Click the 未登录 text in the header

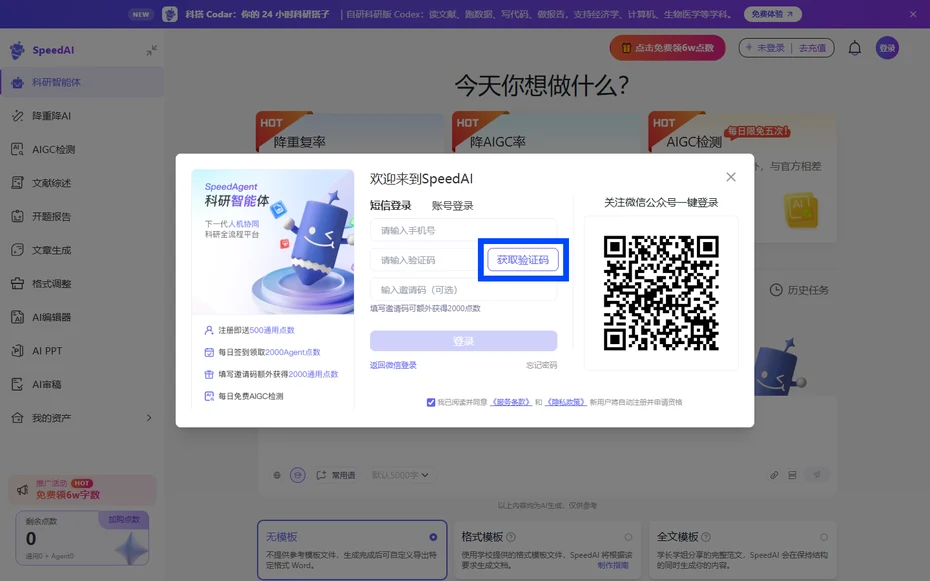770,48
